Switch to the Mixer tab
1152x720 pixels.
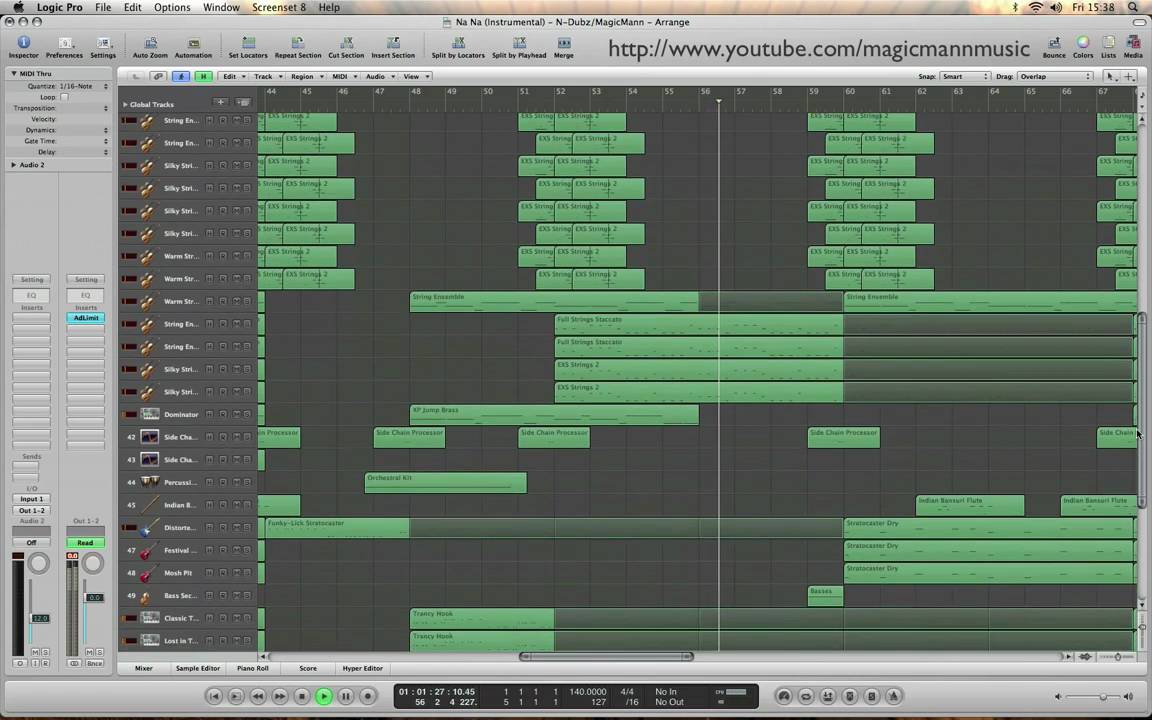tap(143, 669)
